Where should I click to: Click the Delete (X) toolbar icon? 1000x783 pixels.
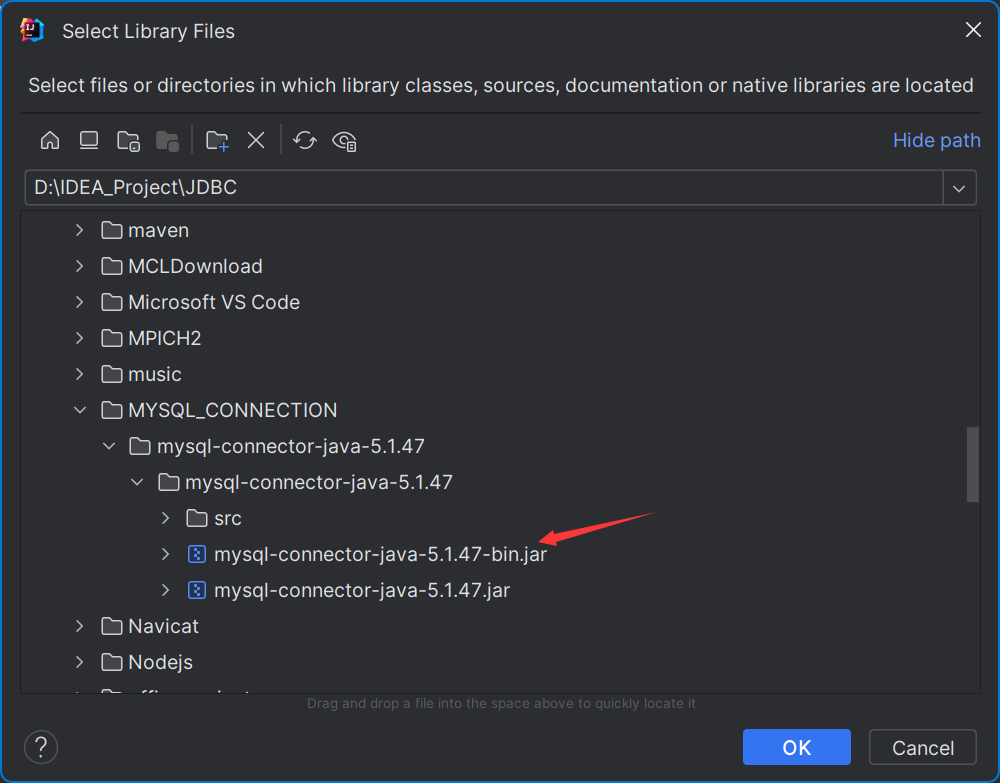[x=256, y=140]
